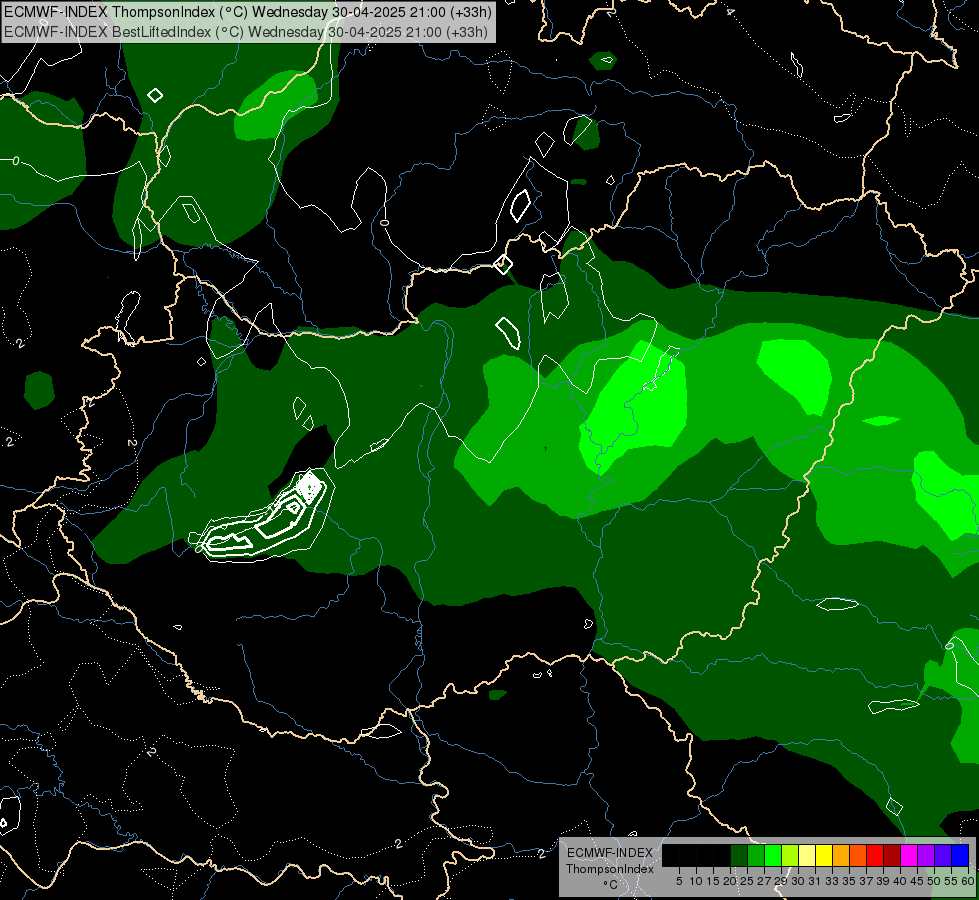Choose the orange-red 35–37 legend swatch
Viewport: 979px width, 900px height.
[x=858, y=855]
